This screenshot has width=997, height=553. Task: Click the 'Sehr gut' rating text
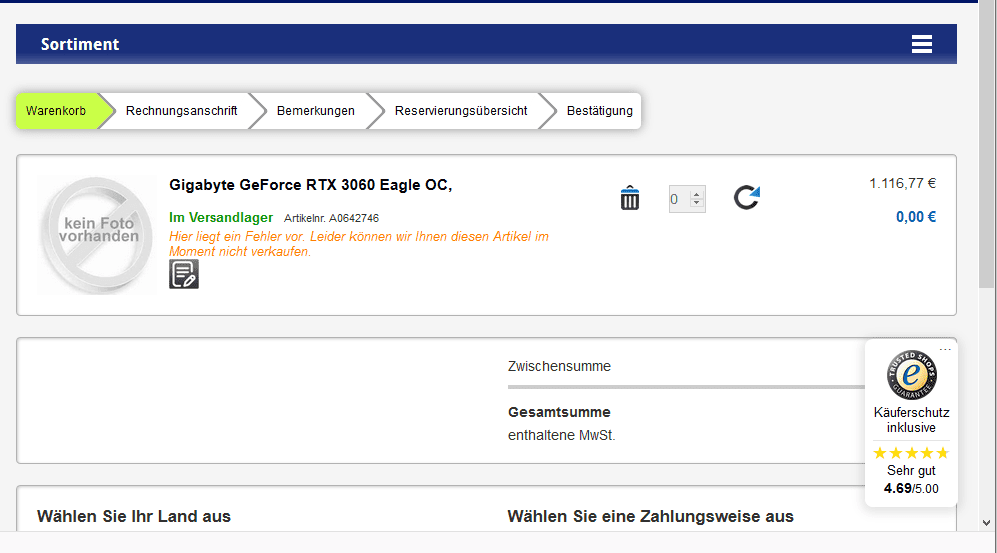911,470
